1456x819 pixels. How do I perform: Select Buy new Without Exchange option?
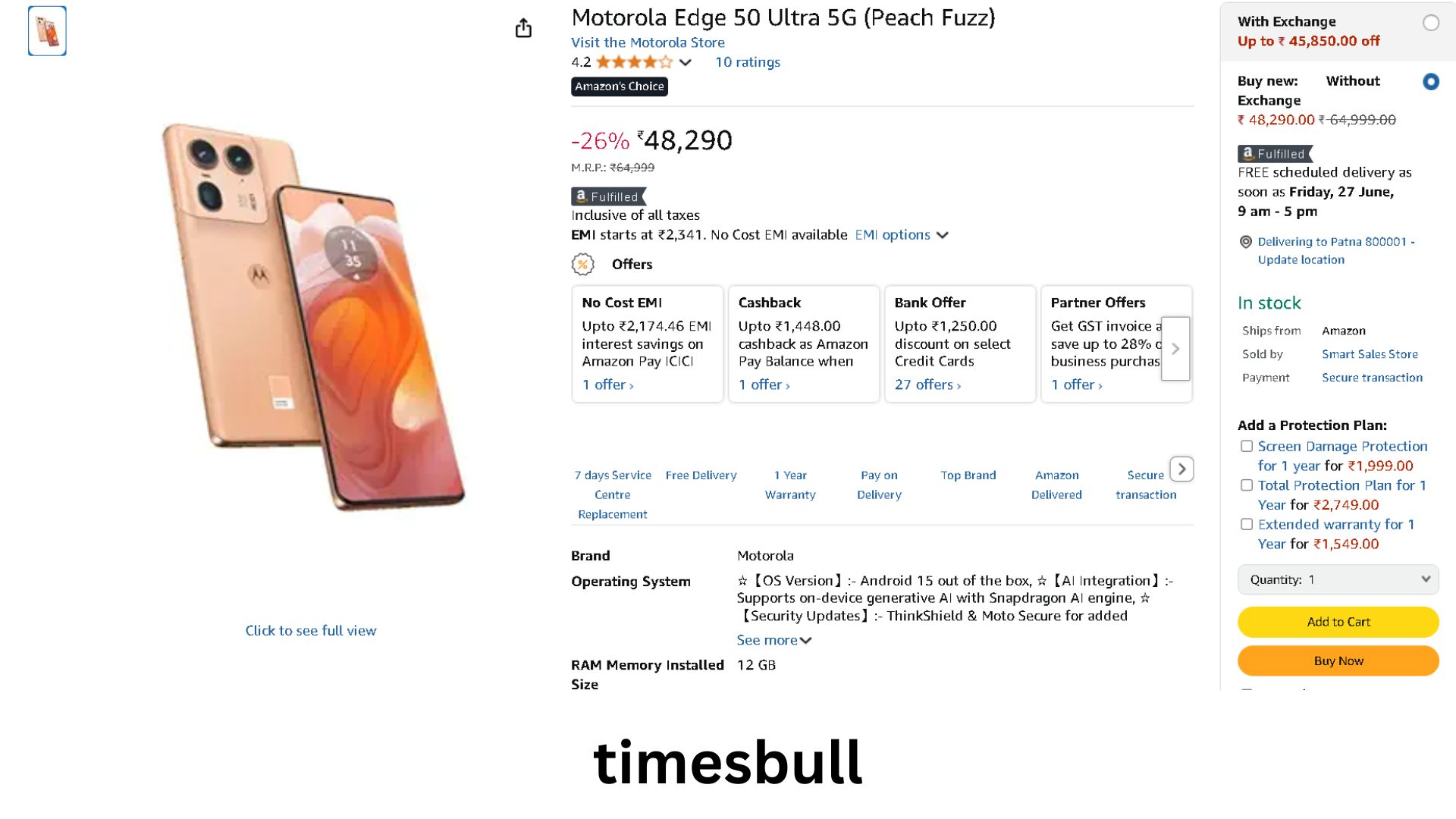(x=1430, y=81)
